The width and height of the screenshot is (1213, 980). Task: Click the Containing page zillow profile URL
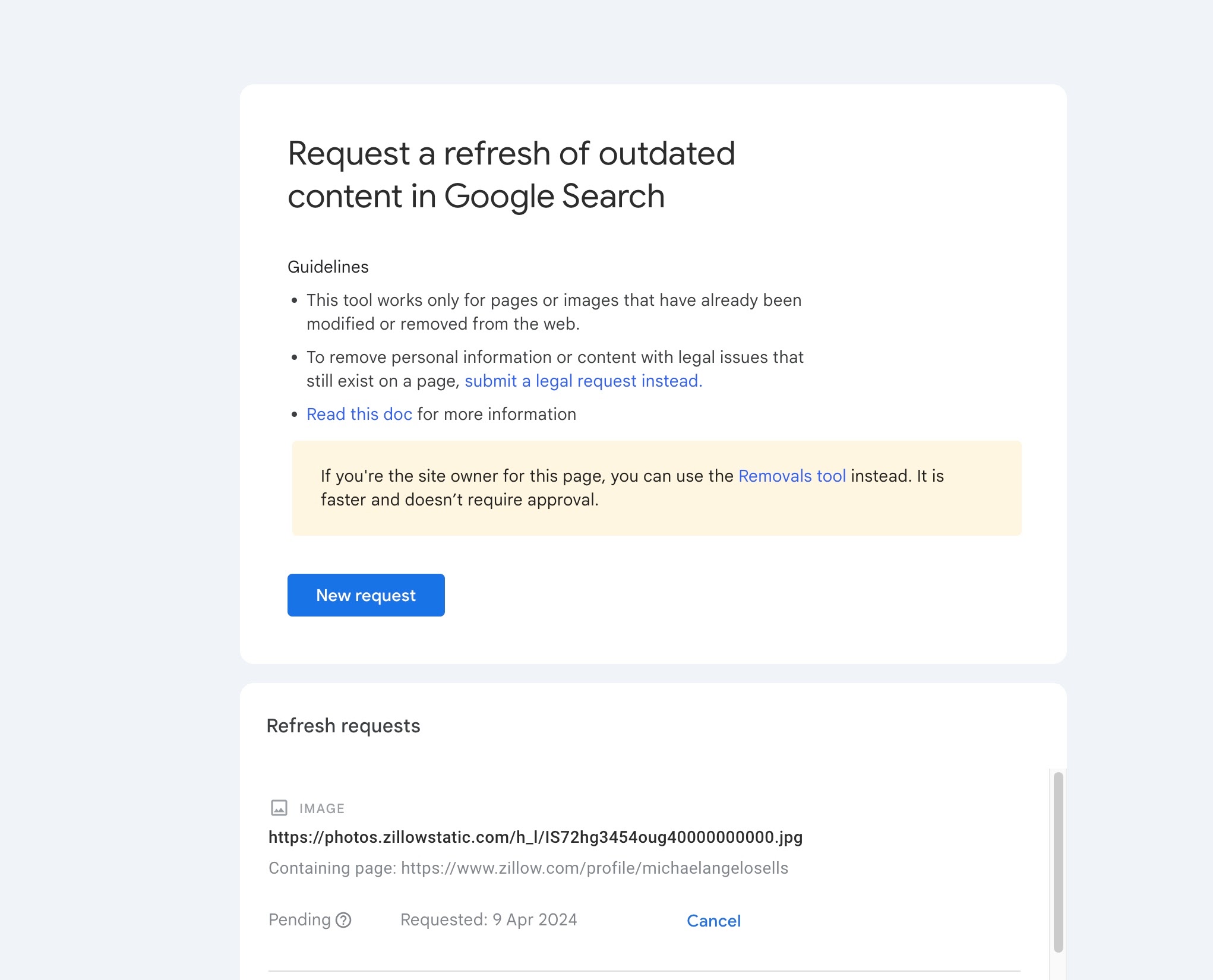(594, 868)
